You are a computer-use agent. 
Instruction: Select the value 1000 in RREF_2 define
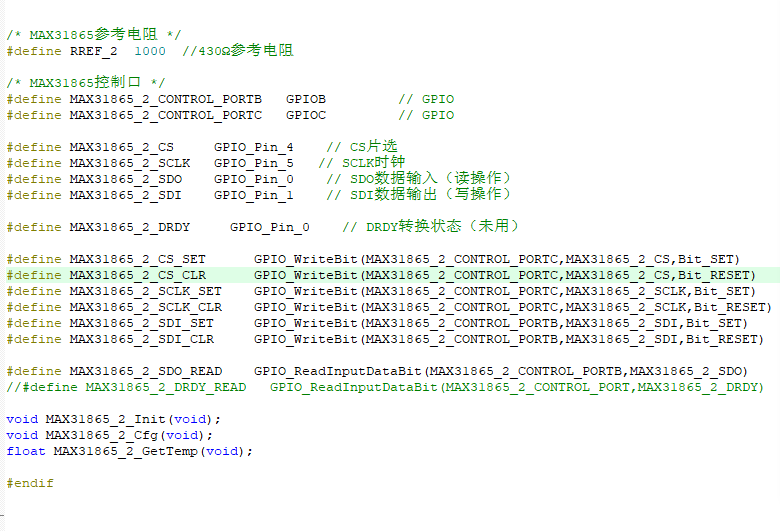150,51
